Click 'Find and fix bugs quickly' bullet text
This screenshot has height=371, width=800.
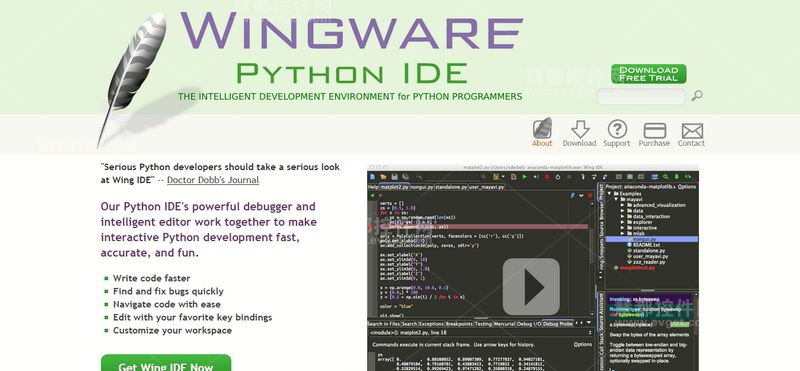click(168, 291)
